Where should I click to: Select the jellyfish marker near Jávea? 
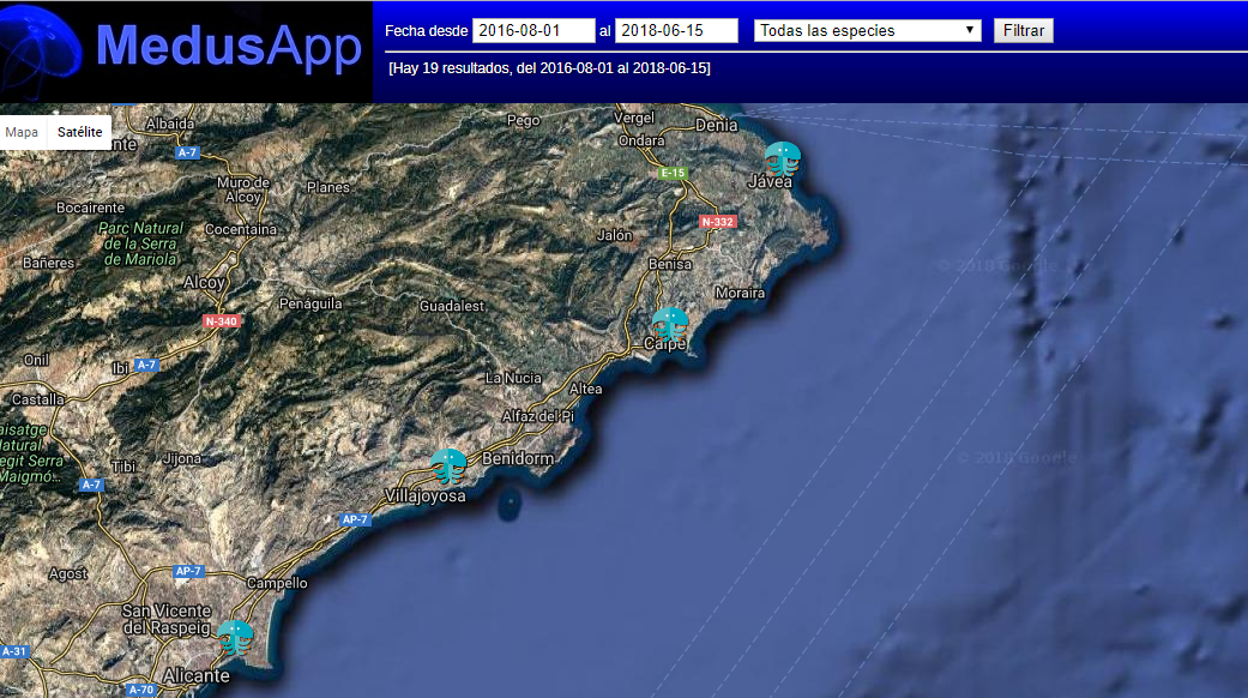point(781,158)
